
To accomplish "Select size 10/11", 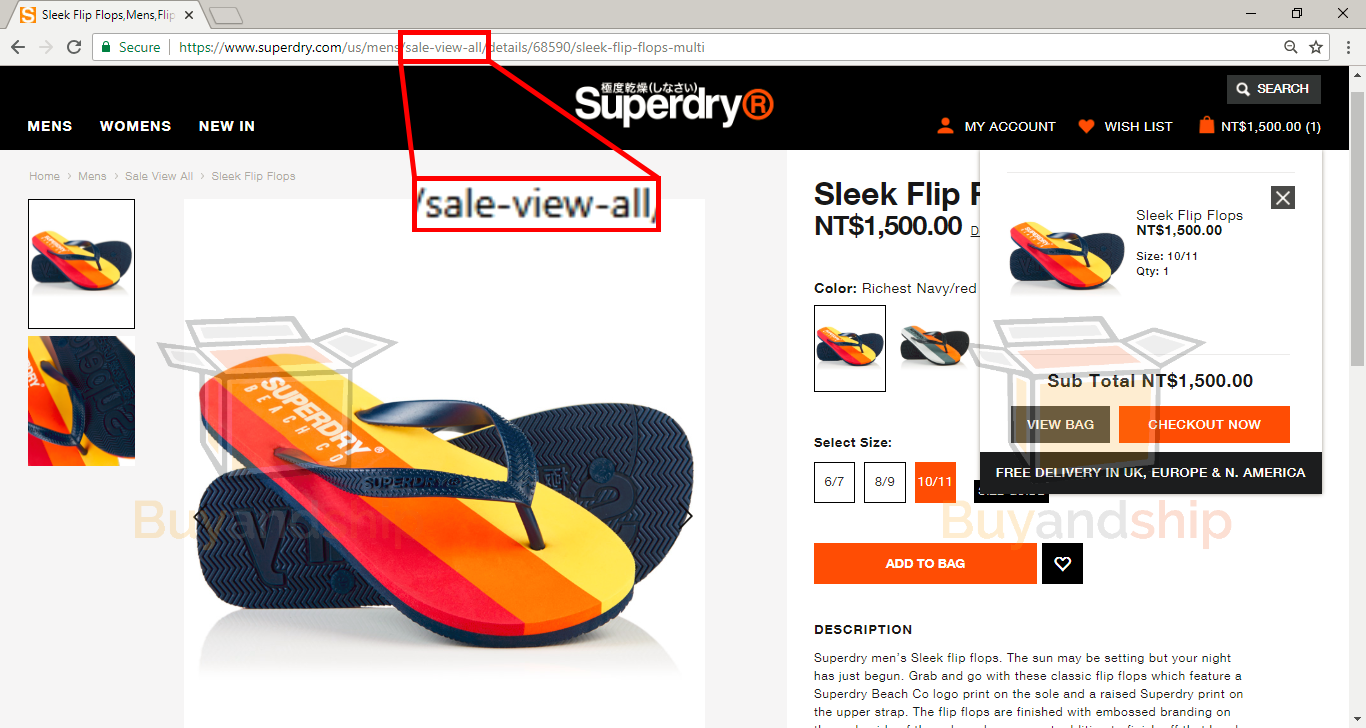I will coord(935,482).
